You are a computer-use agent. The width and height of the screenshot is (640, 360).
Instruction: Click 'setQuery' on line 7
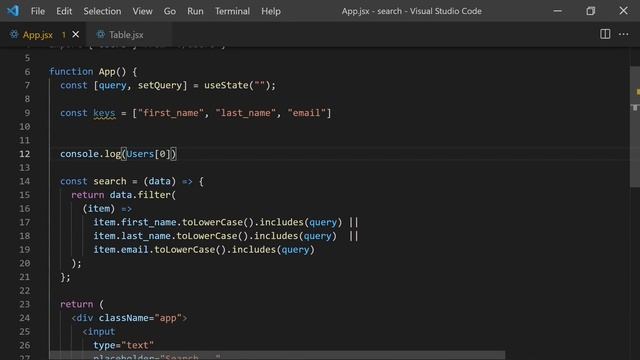160,85
